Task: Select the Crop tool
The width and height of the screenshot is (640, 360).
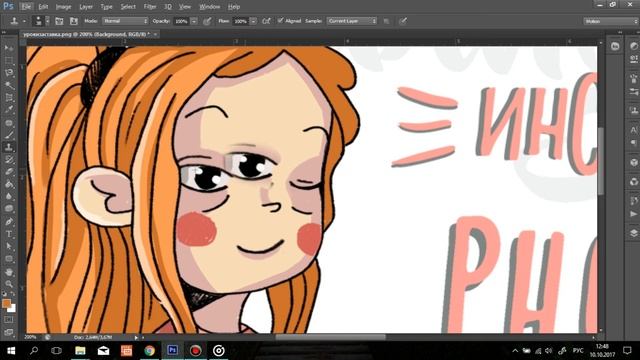Action: tap(9, 98)
